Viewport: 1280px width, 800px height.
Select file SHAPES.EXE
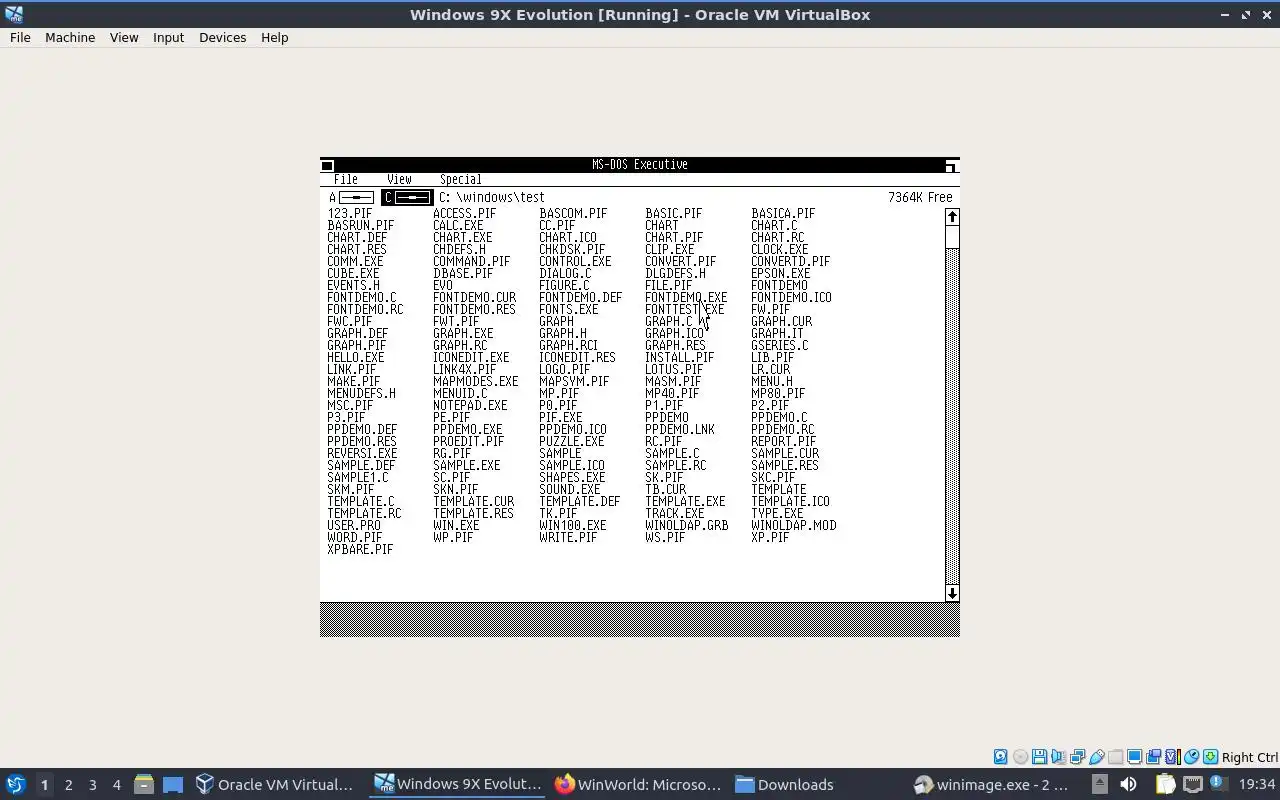pyautogui.click(x=572, y=478)
